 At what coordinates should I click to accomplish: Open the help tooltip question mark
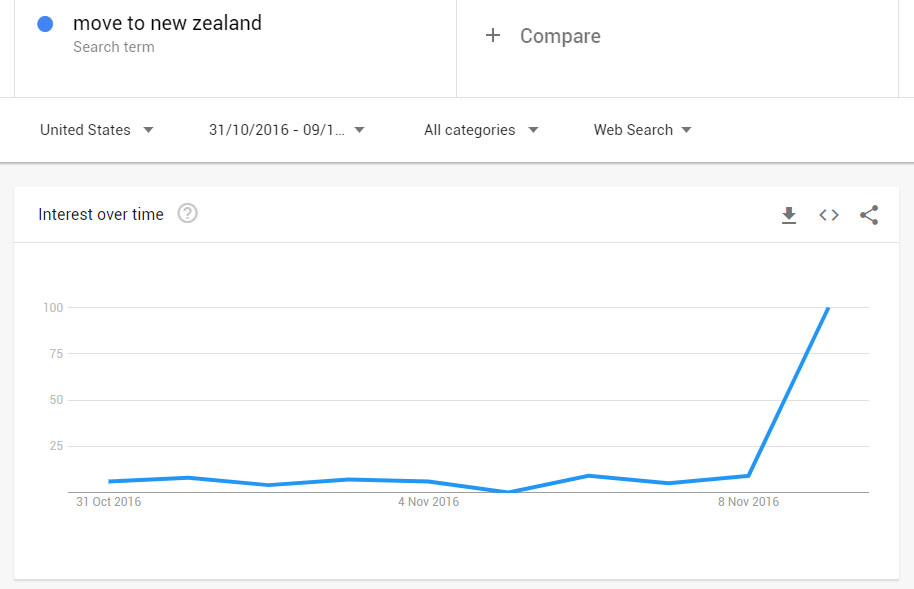[187, 213]
